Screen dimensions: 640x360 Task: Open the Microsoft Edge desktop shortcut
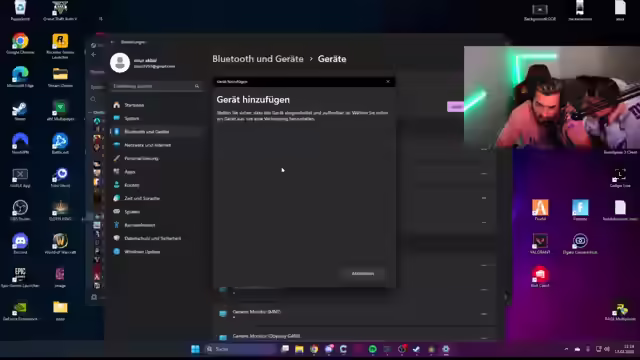[x=20, y=77]
